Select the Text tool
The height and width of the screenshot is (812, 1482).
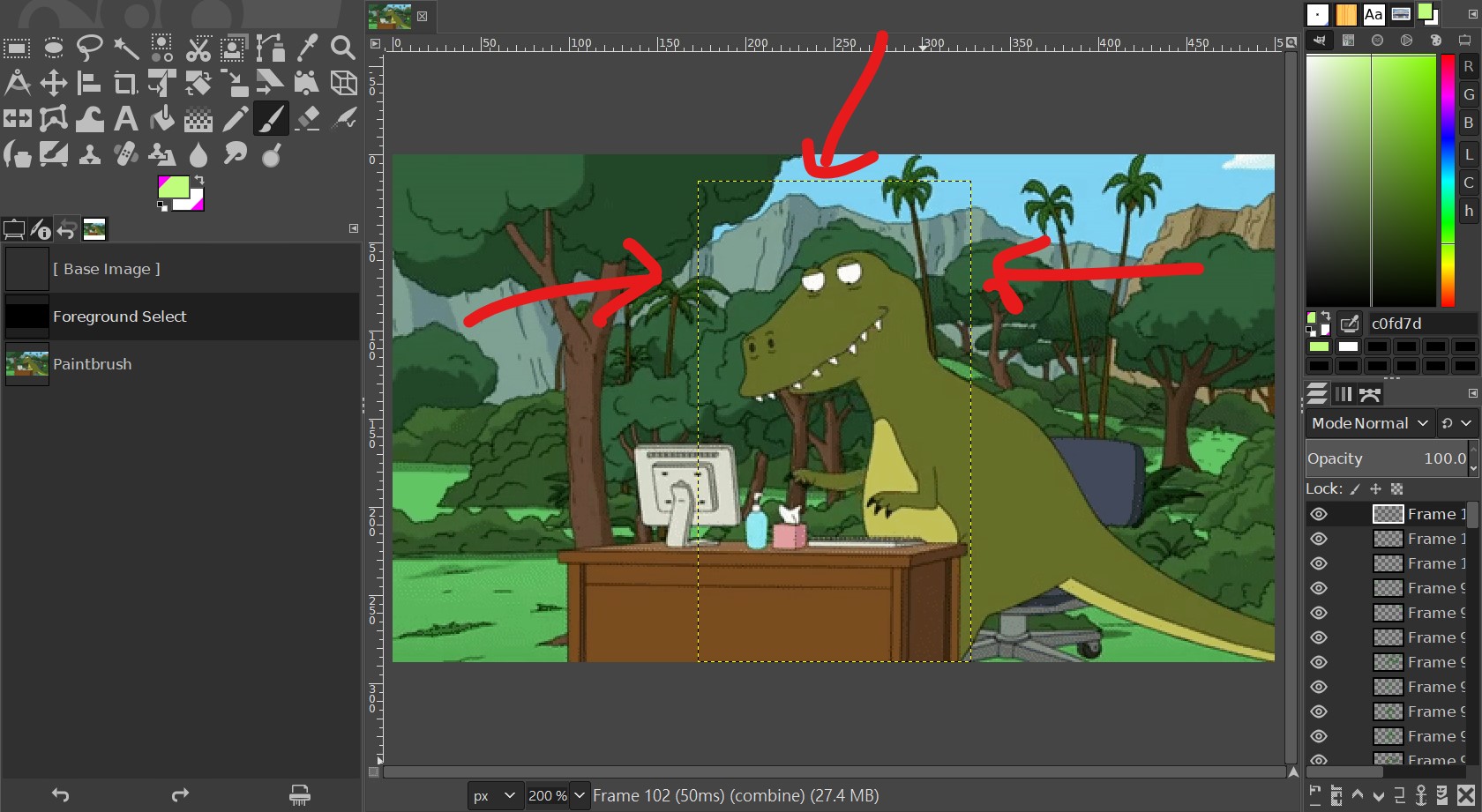[126, 119]
